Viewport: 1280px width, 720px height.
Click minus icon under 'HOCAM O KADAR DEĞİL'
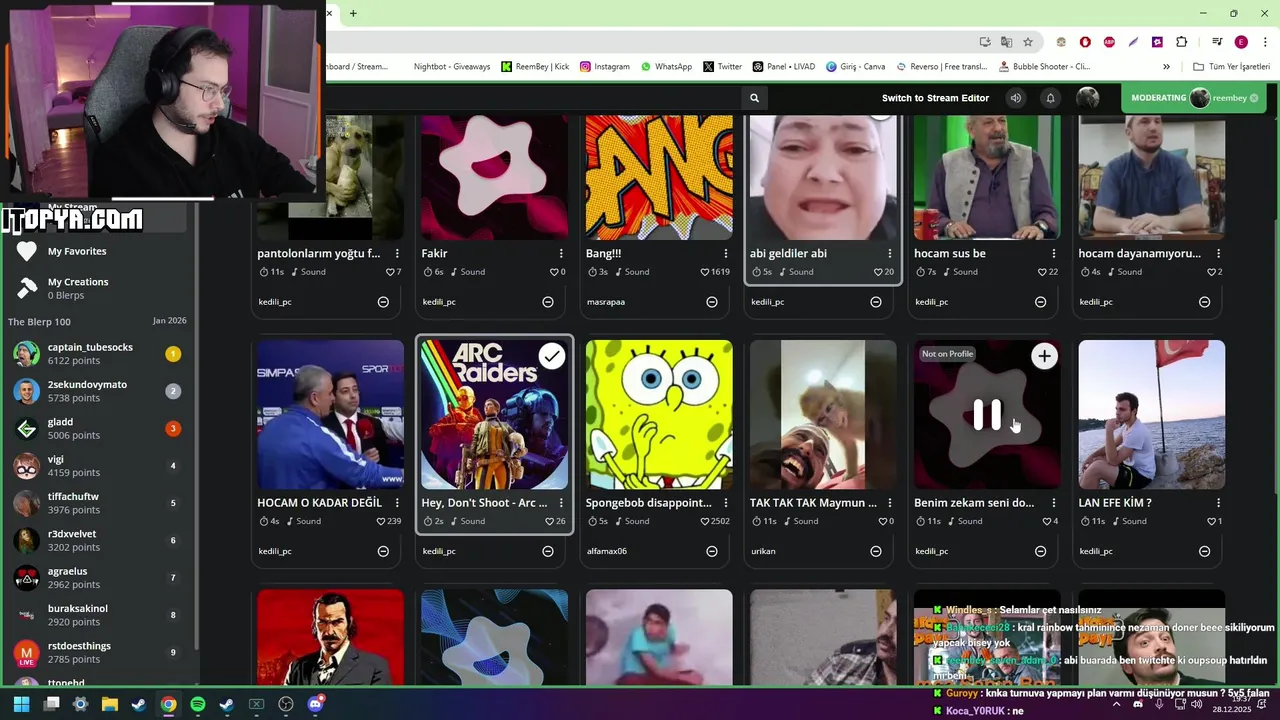coord(383,551)
